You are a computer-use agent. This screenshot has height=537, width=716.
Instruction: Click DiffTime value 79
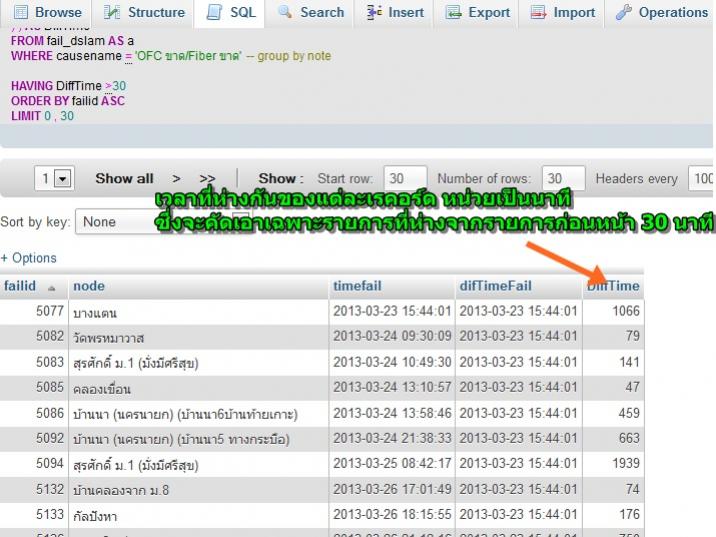[x=633, y=336]
